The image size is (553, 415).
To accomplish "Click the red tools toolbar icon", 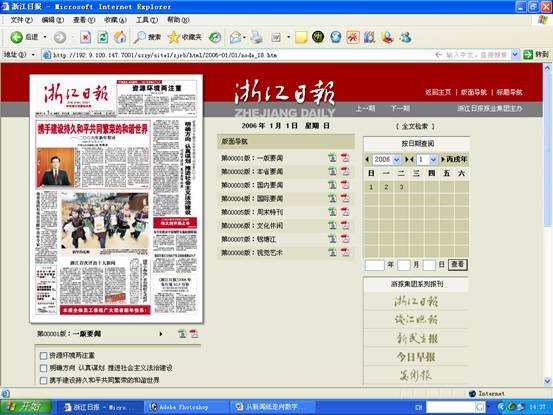I will pyautogui.click(x=353, y=37).
